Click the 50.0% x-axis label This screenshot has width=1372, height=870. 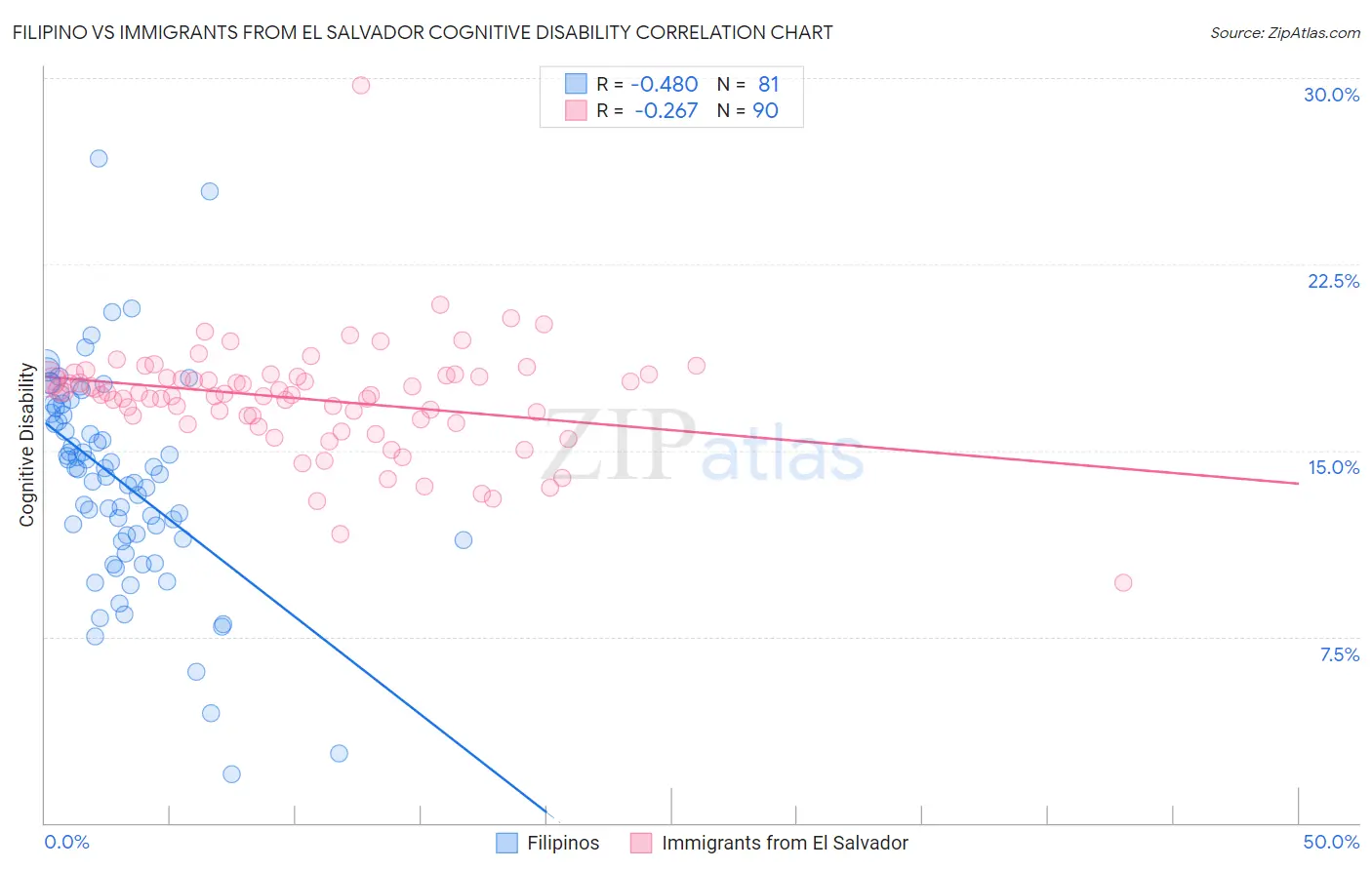click(1331, 842)
